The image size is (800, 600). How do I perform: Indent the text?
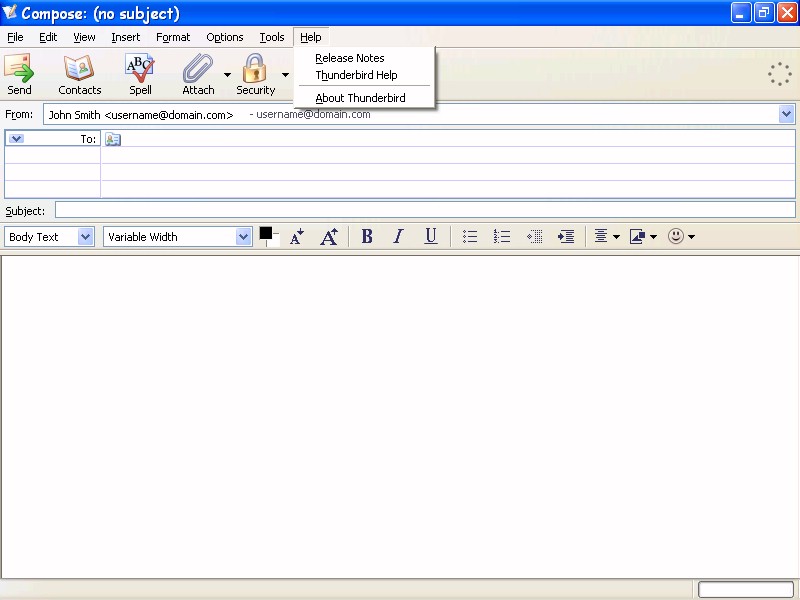(x=566, y=236)
